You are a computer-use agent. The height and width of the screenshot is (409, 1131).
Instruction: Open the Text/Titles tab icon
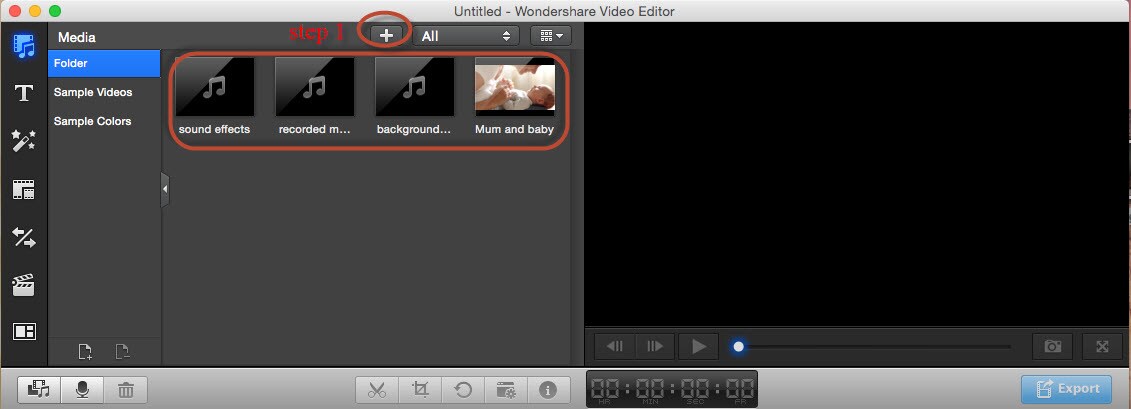point(24,93)
